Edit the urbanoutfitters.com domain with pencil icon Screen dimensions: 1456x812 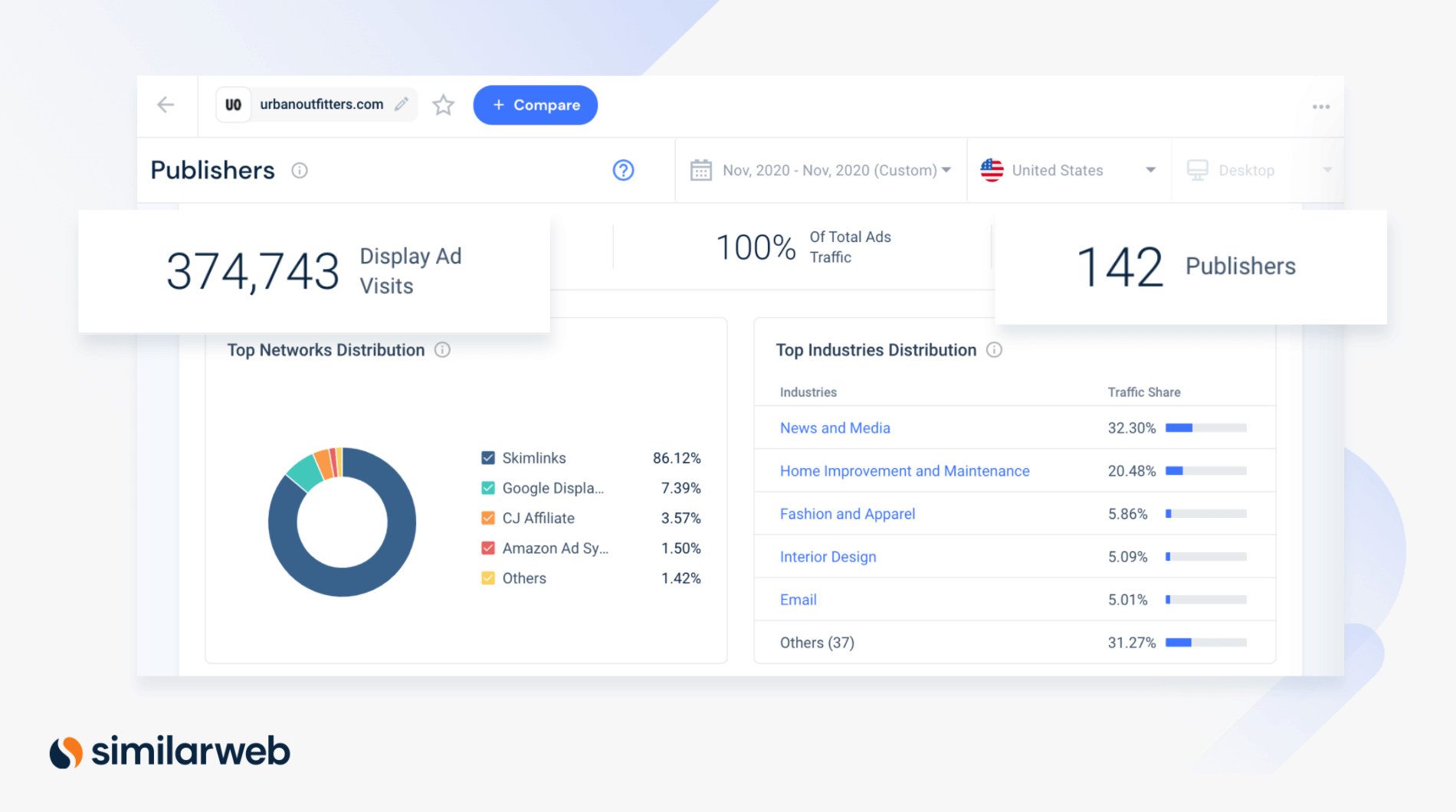[x=401, y=104]
